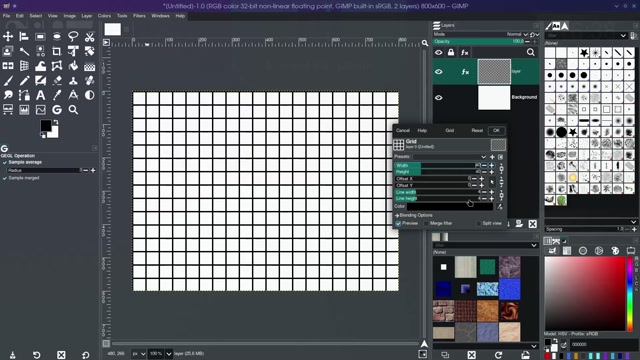Viewport: 640px width, 360px height.
Task: Select the Color Picker eyedropper tool
Action: coord(57,95)
